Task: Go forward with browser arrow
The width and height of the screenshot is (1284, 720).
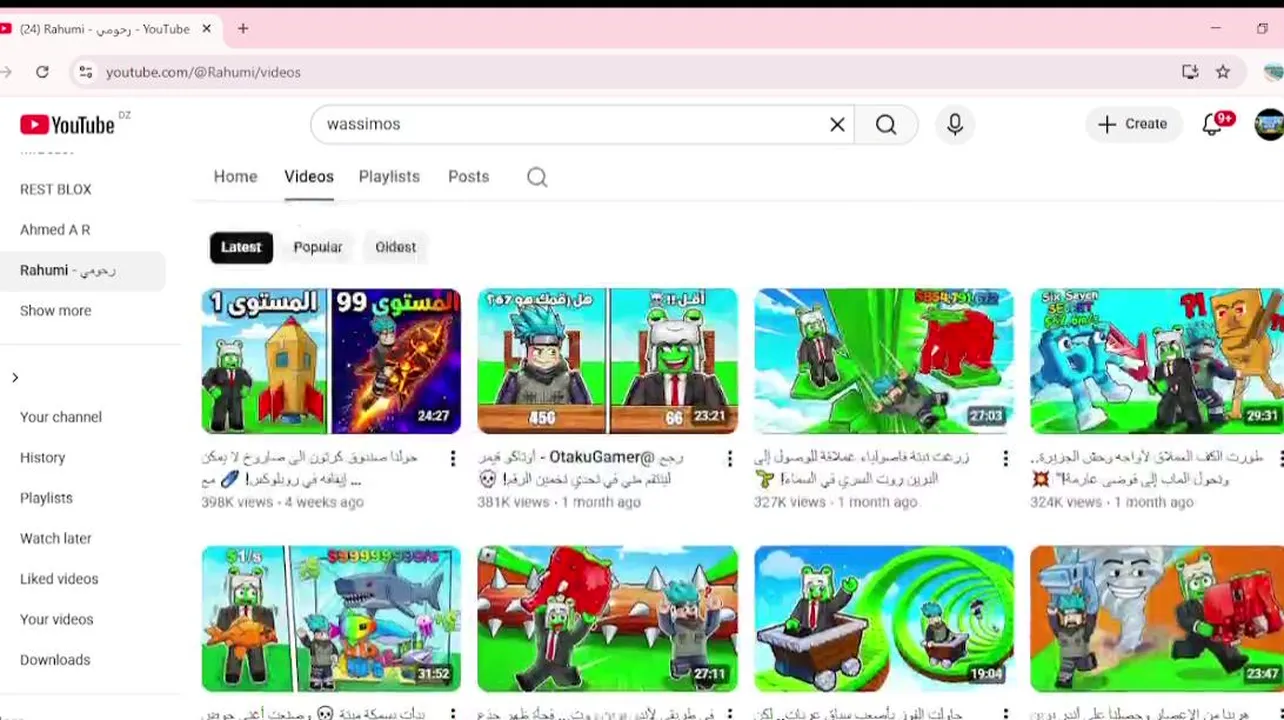Action: [x=7, y=72]
